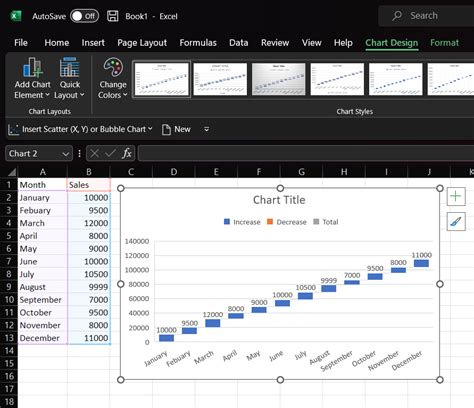Click the Excel app logo icon
Image resolution: width=474 pixels, height=408 pixels.
15,16
